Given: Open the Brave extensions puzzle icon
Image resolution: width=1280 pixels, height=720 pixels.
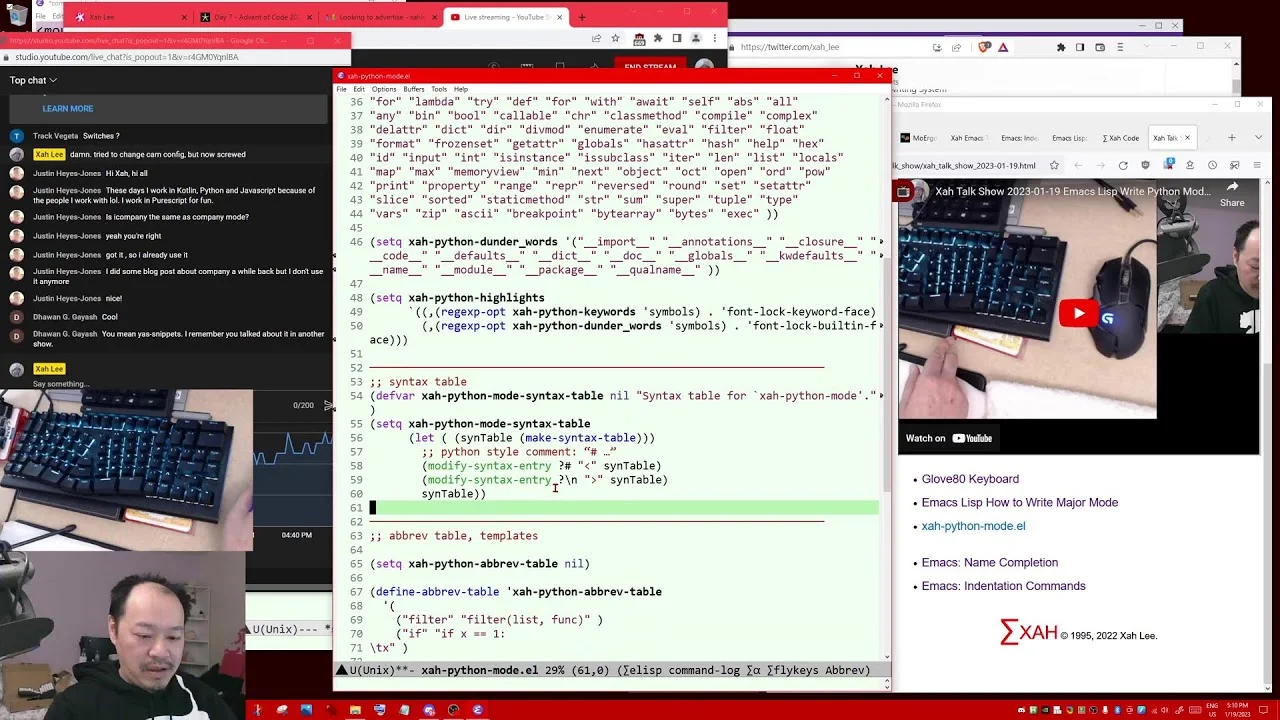Looking at the screenshot, I should (x=1060, y=47).
